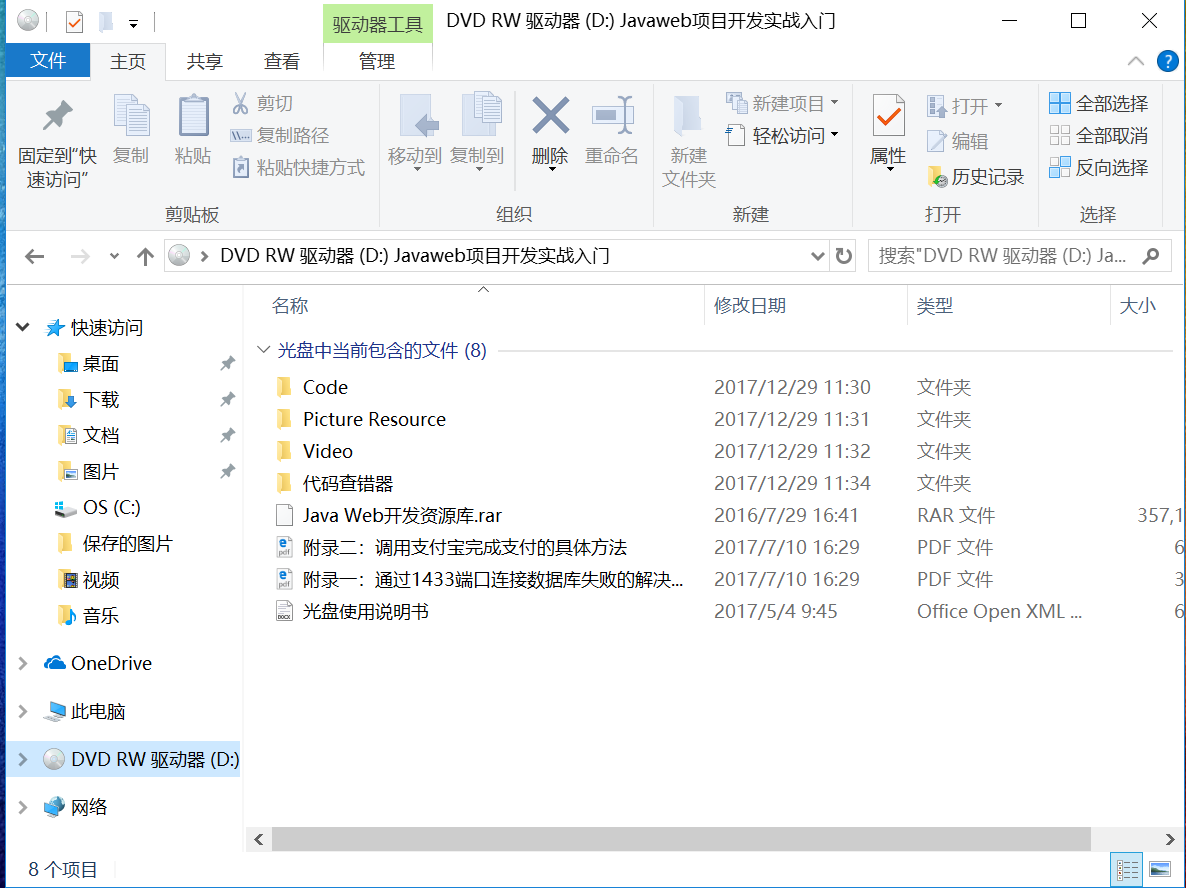Click the blue Help question mark icon

pos(1167,61)
